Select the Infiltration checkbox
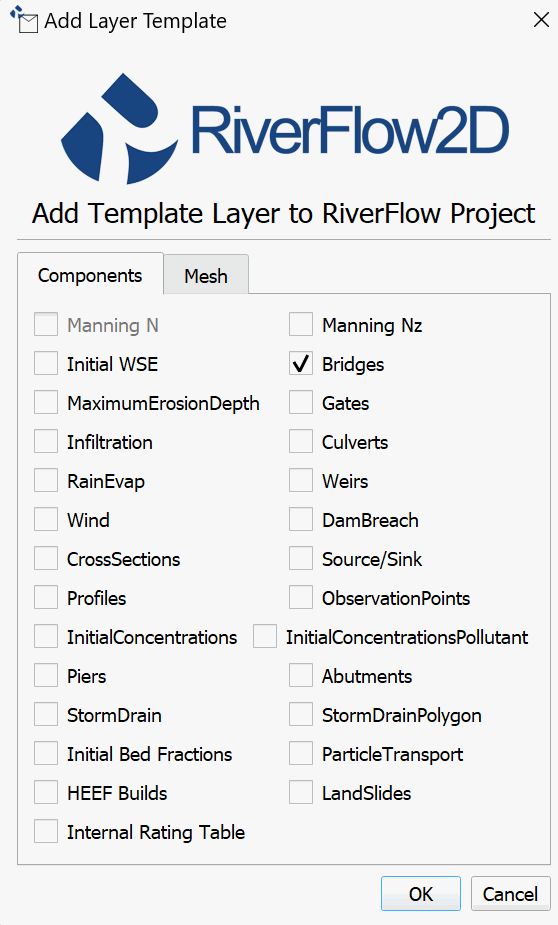 point(46,442)
